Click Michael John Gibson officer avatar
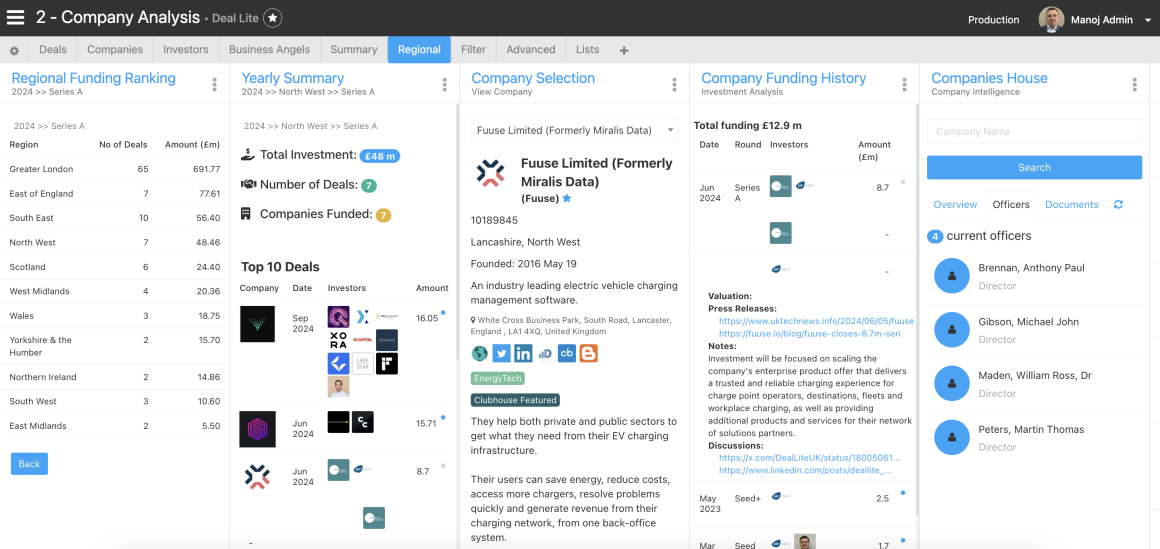 coord(951,330)
